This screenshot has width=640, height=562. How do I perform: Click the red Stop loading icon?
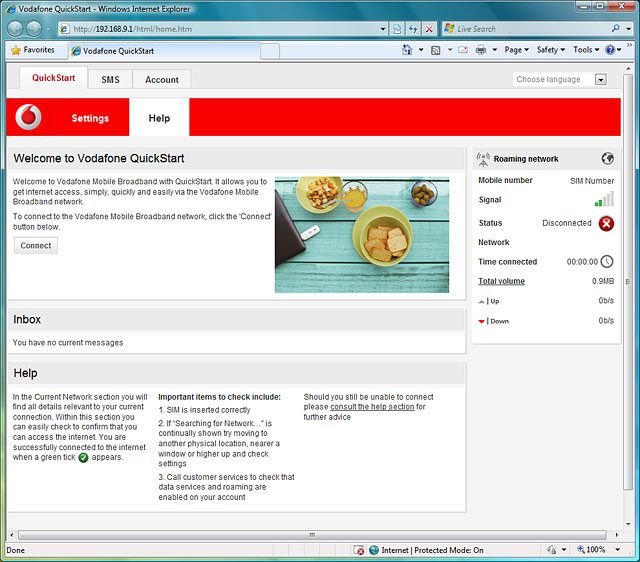[429, 29]
